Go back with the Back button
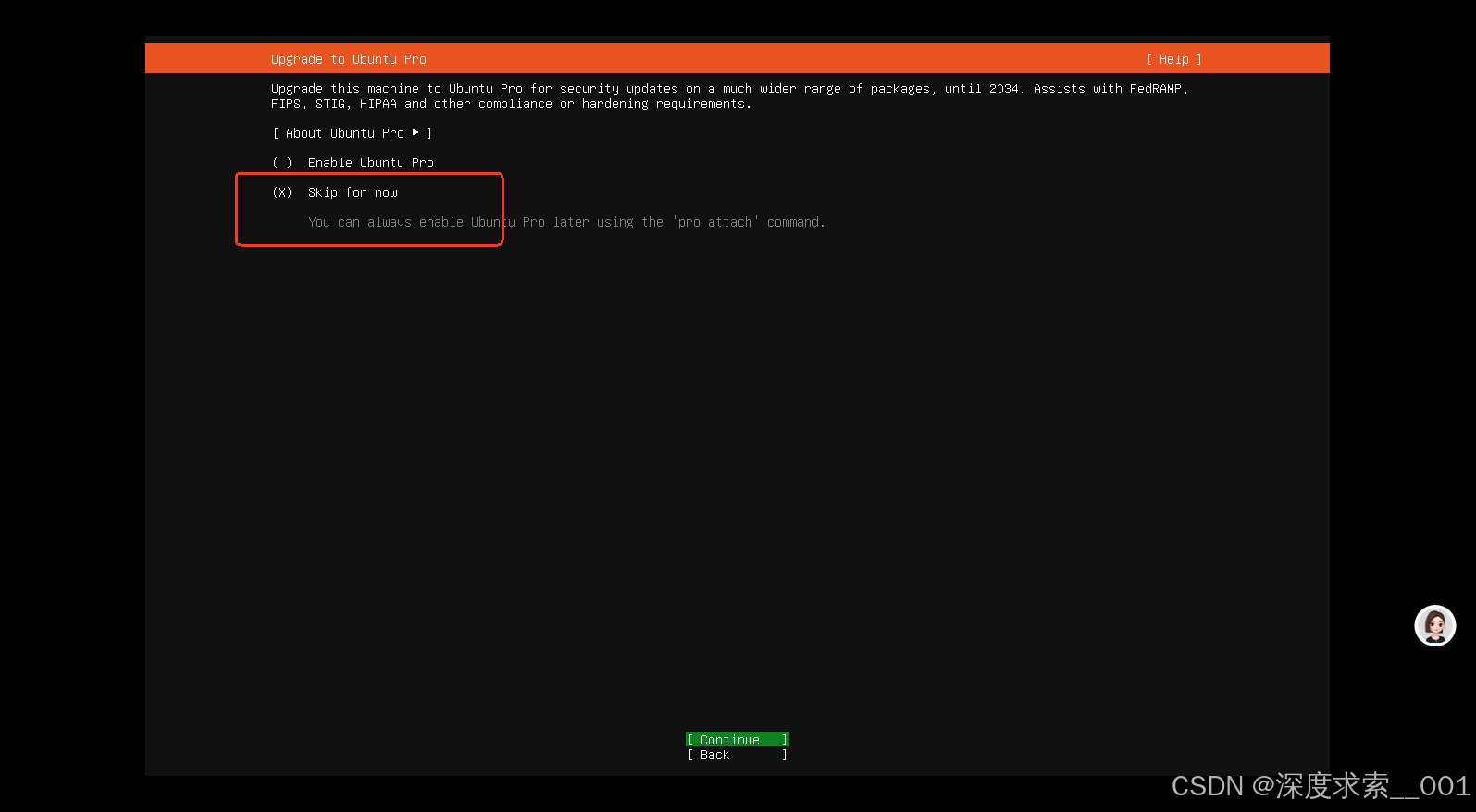The width and height of the screenshot is (1476, 812). [737, 755]
